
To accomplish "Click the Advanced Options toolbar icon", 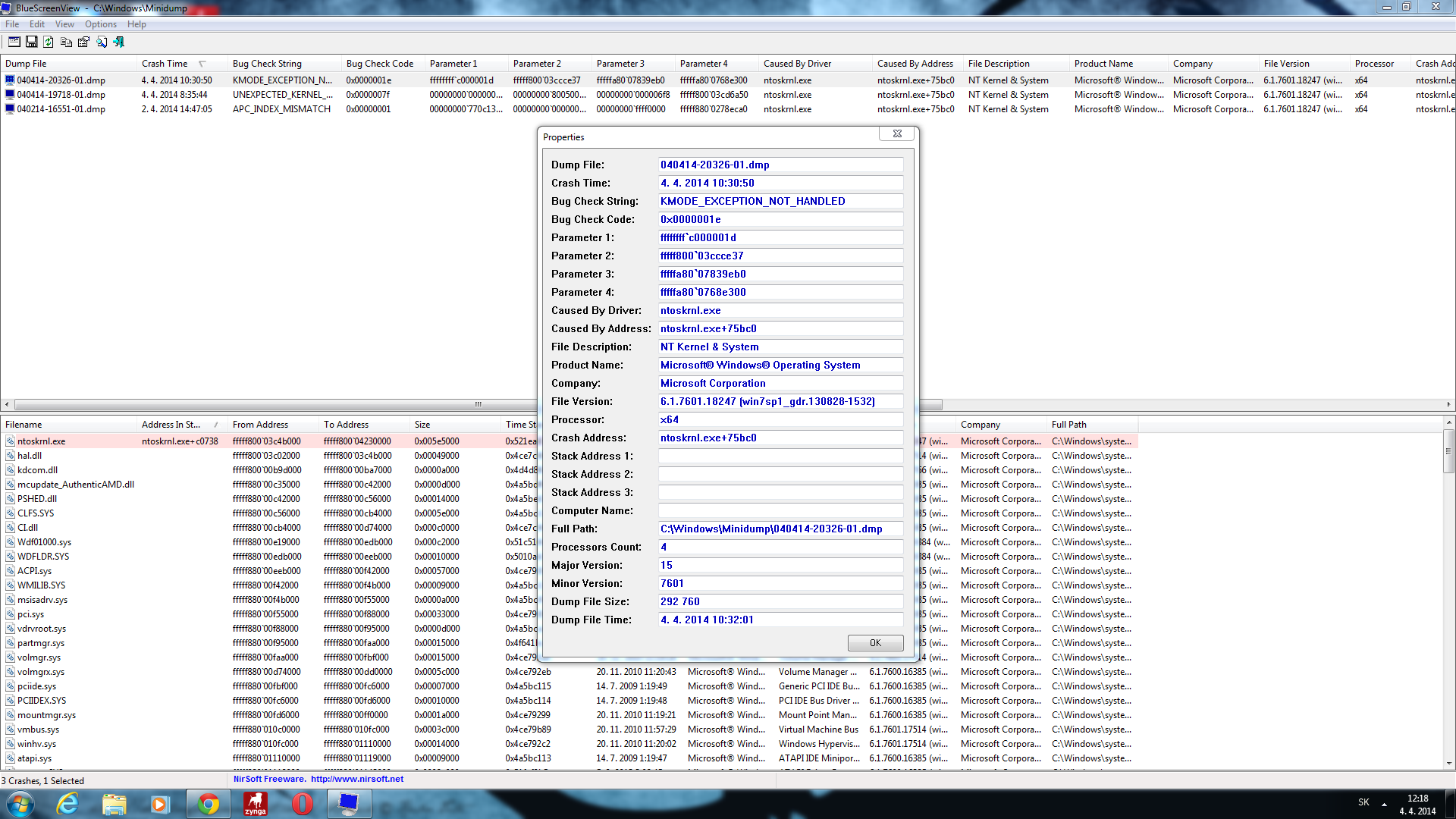I will point(14,42).
